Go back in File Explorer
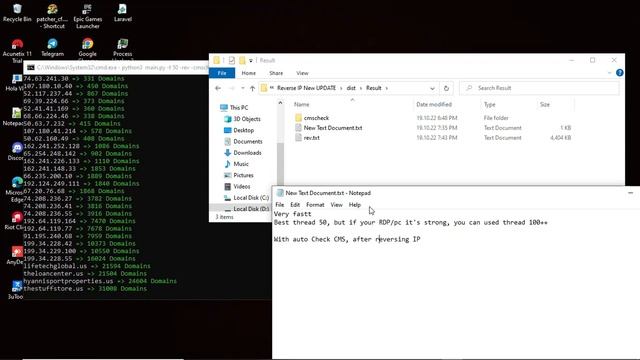Screen dimensions: 640x360 218,88
